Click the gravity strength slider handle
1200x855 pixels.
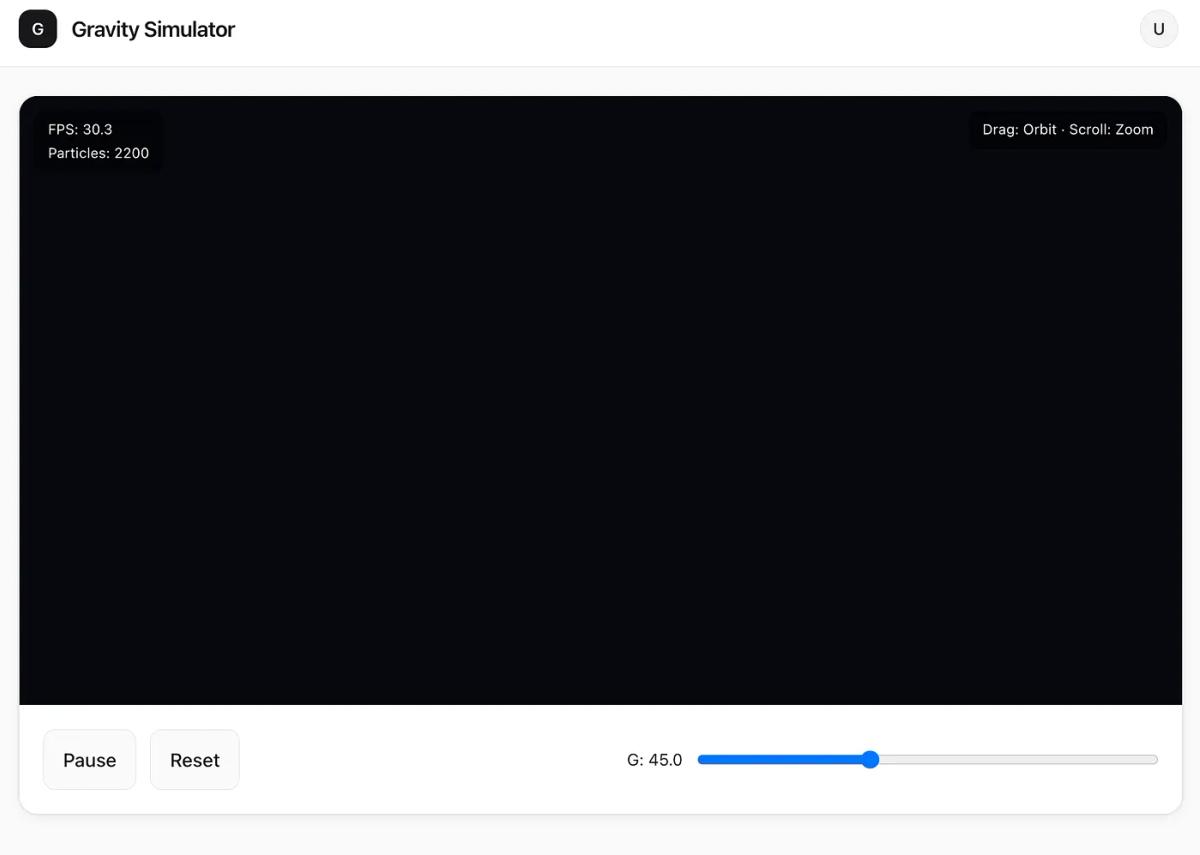tap(870, 760)
